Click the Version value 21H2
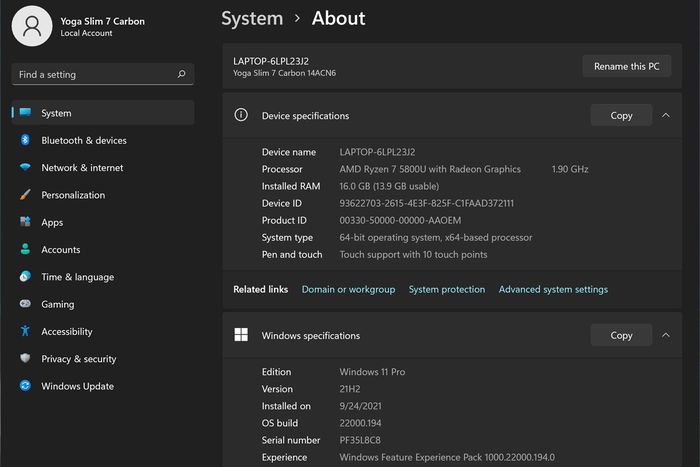700x467 pixels. coord(350,389)
